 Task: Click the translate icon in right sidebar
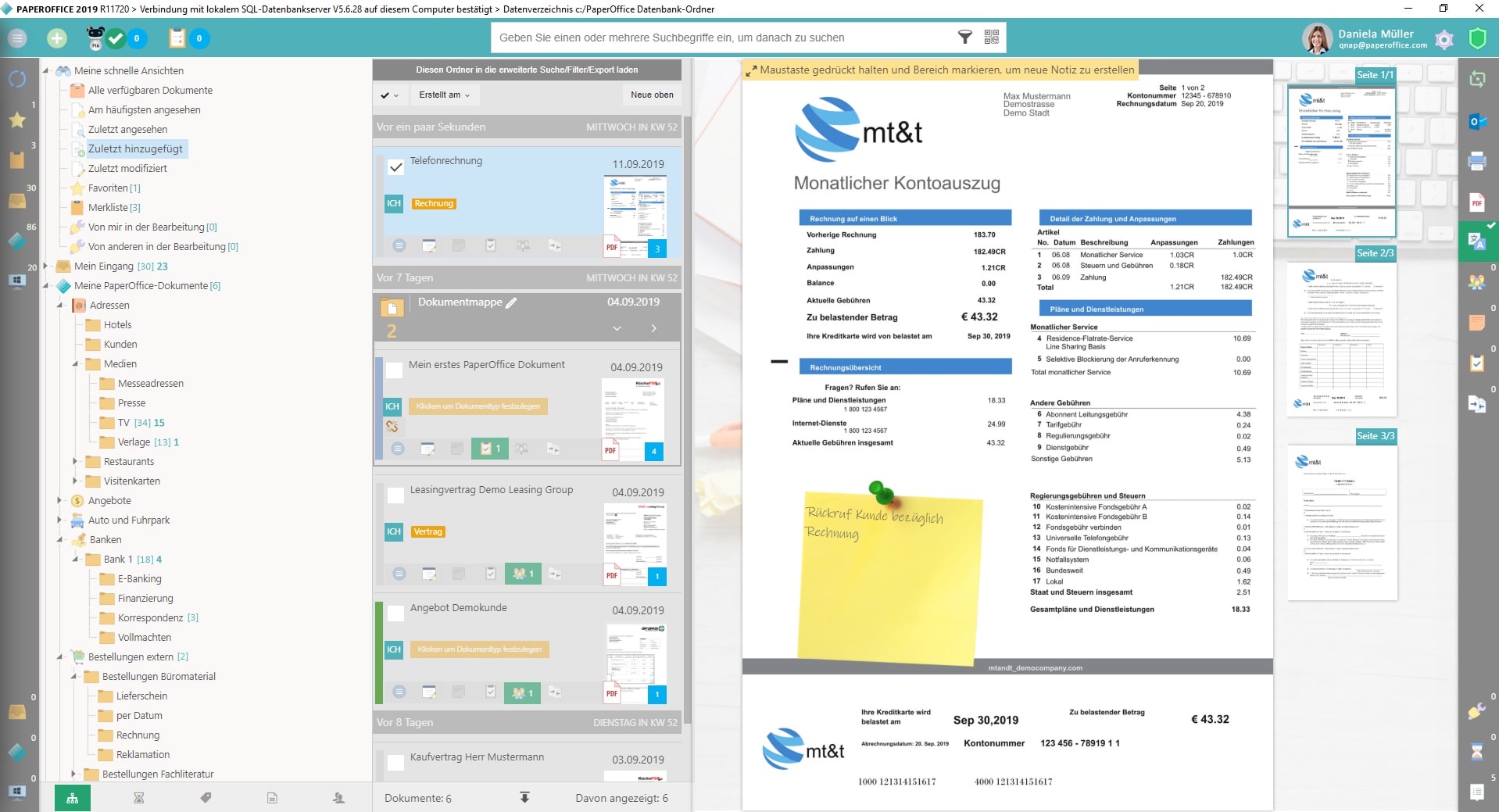point(1477,241)
